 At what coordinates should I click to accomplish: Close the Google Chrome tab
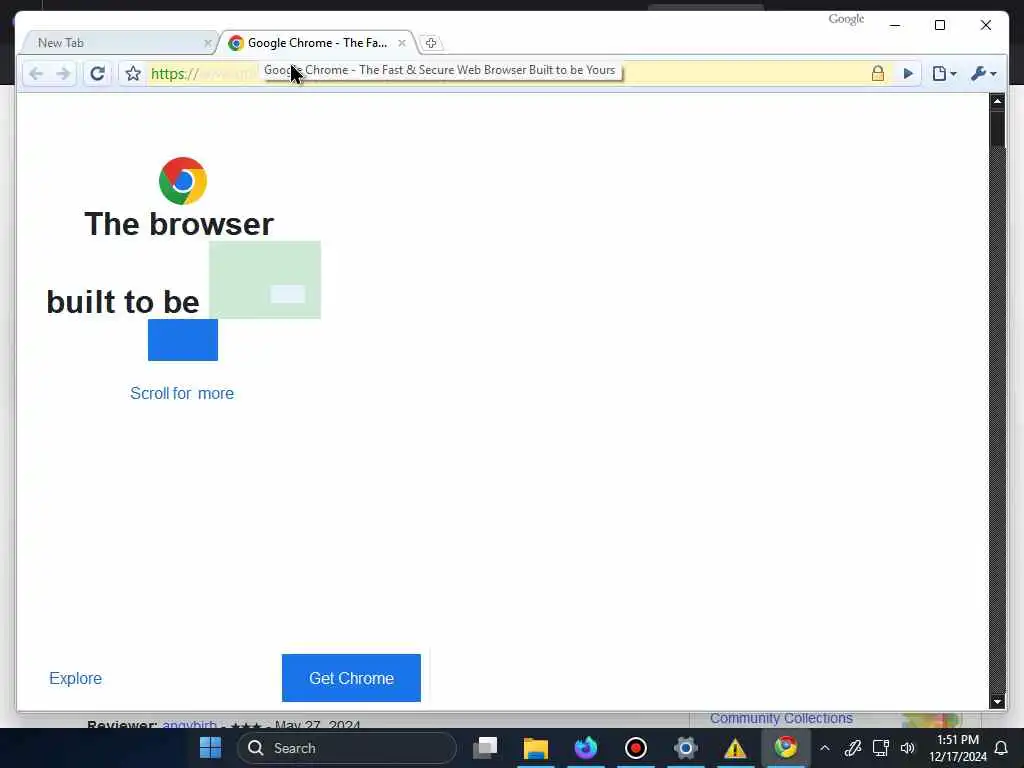[x=402, y=43]
